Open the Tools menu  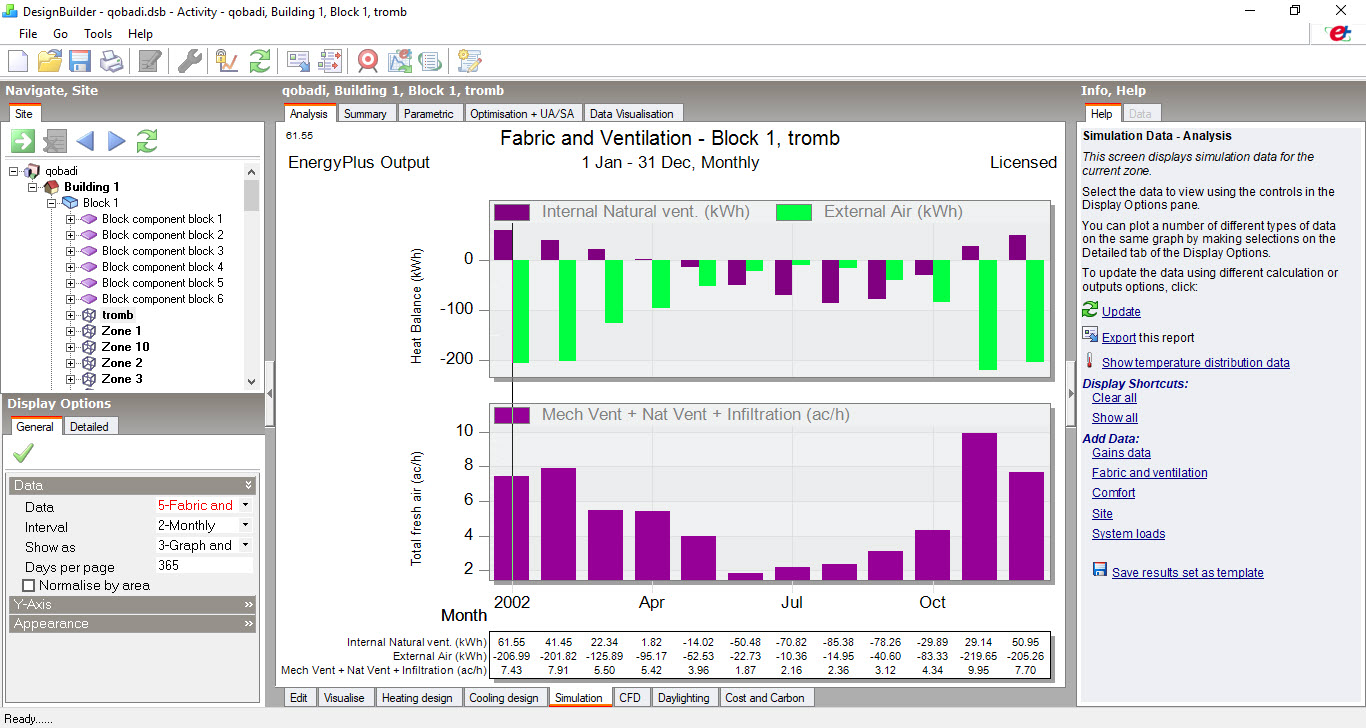point(98,34)
